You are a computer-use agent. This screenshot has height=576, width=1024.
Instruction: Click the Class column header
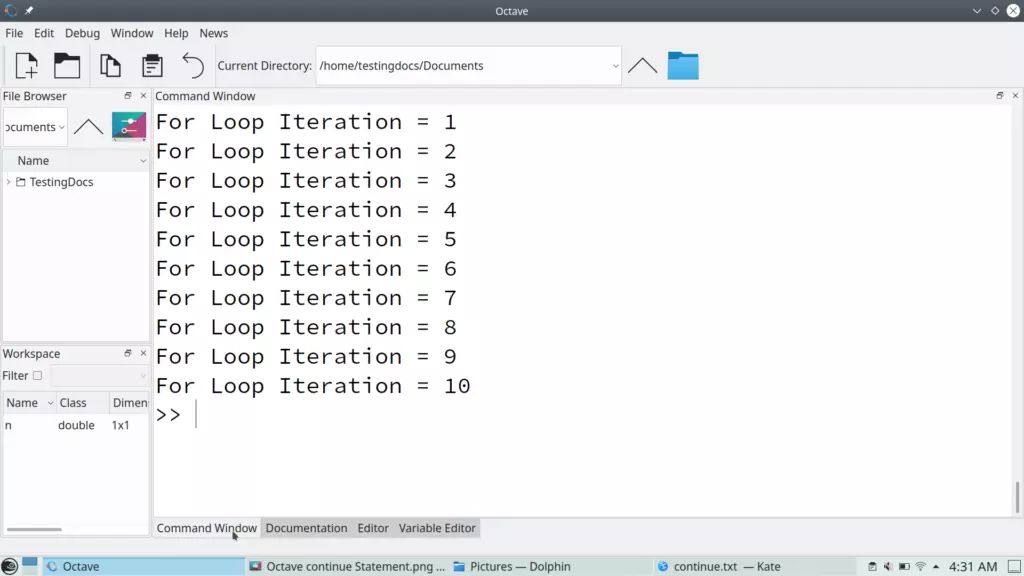pyautogui.click(x=82, y=403)
